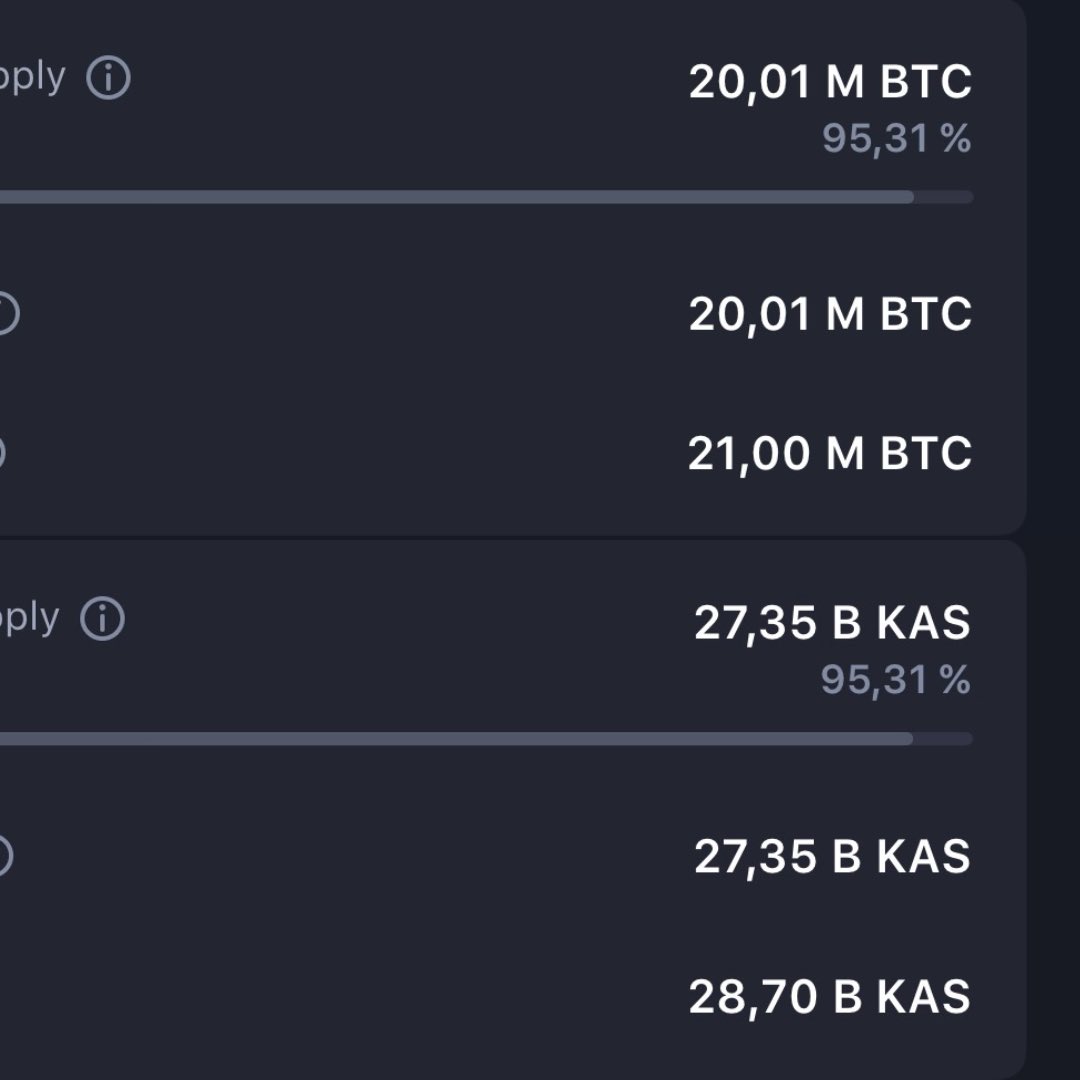Select the topmost 20,01 M BTC value

click(830, 82)
